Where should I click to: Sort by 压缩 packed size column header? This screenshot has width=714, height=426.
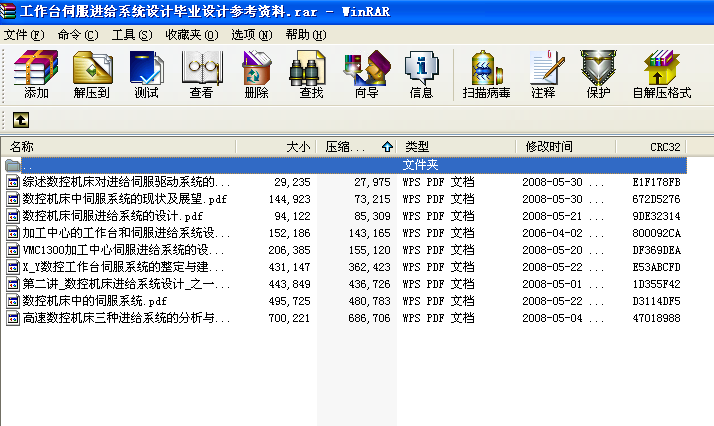coord(357,147)
